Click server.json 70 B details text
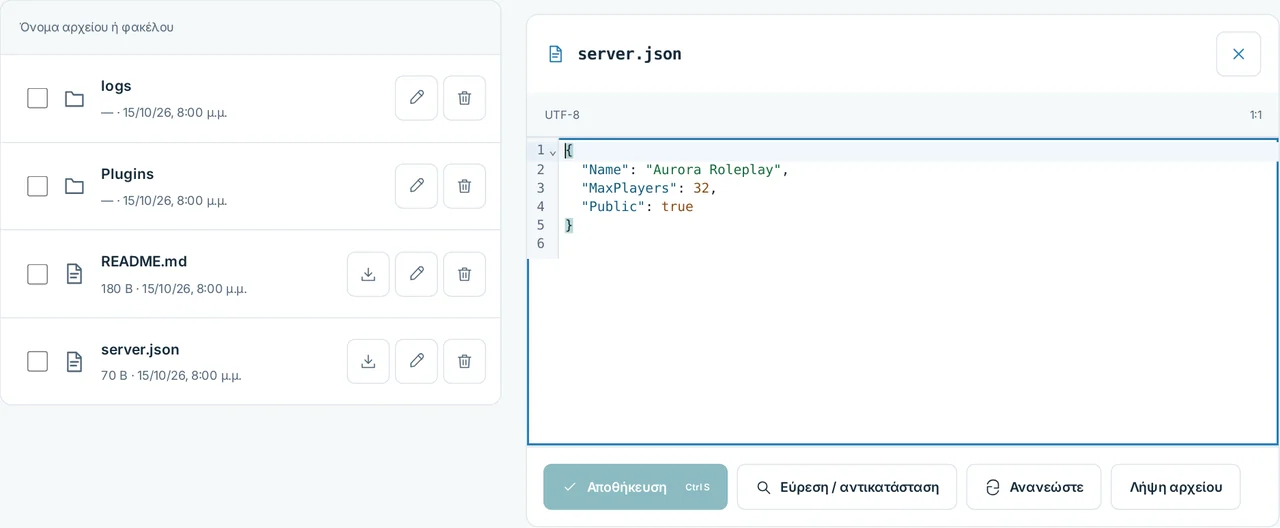The height and width of the screenshot is (528, 1280). click(171, 376)
